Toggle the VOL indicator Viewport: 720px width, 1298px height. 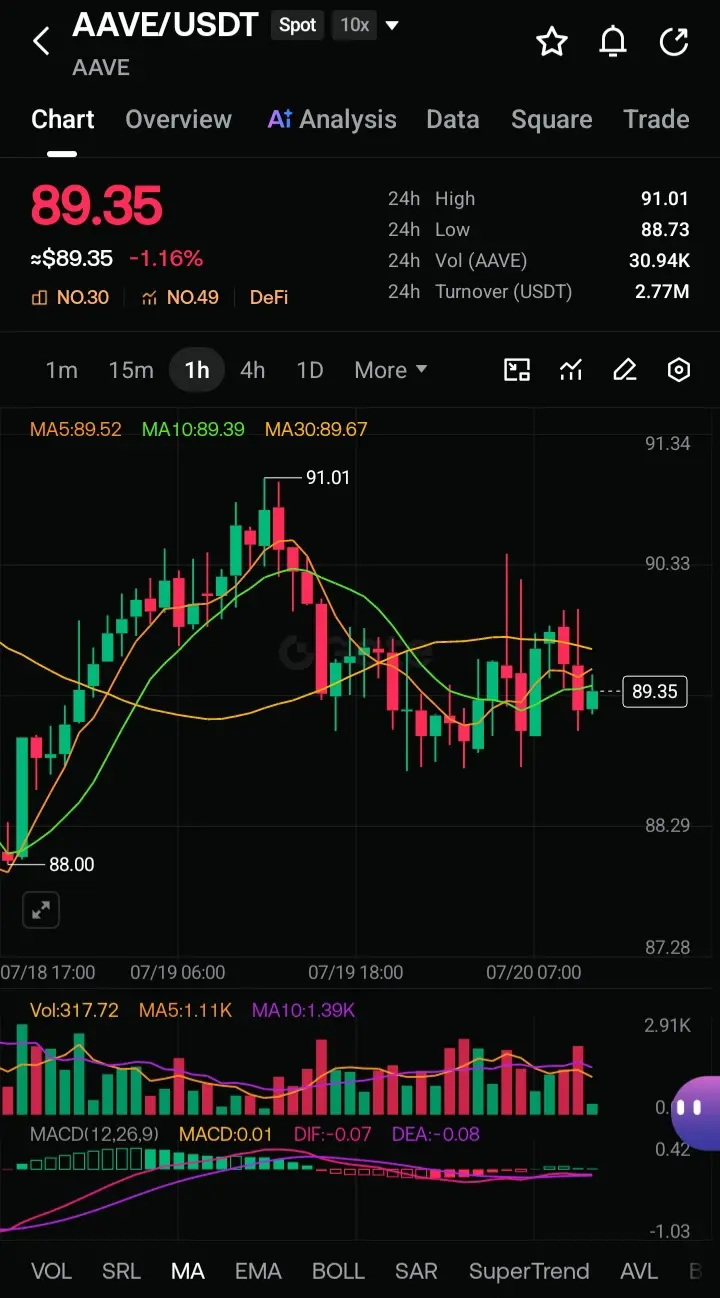point(51,1271)
